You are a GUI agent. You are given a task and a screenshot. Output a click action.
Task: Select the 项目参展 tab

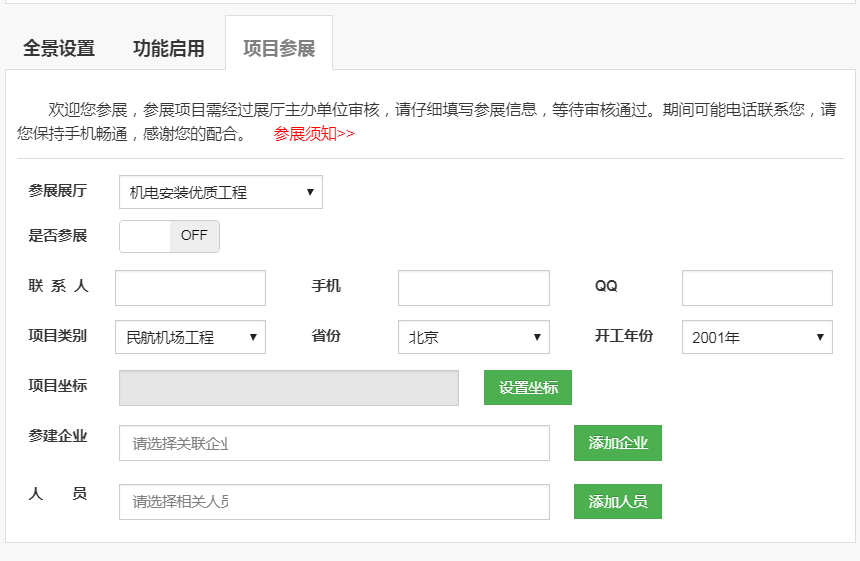pyautogui.click(x=279, y=48)
